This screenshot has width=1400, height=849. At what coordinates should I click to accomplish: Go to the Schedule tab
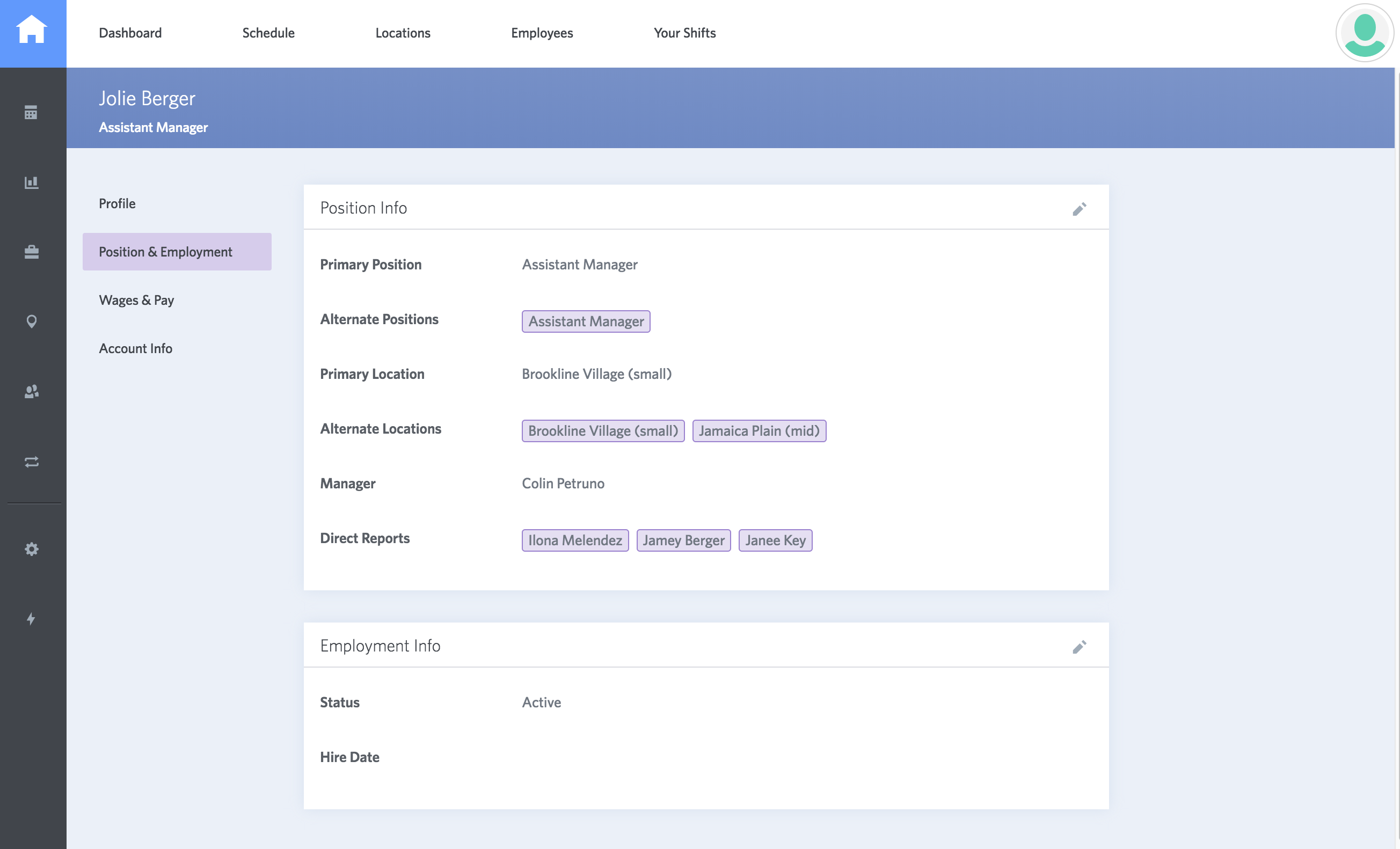pyautogui.click(x=268, y=33)
